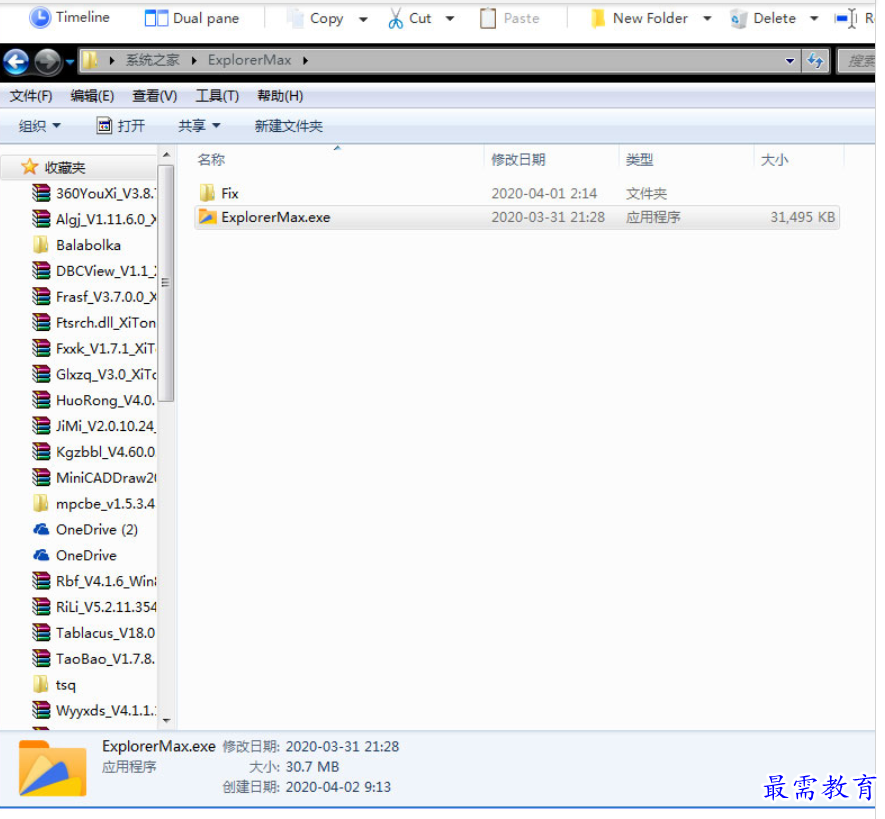Select Fxxk_V1.7.1 in favorites
The image size is (885, 819).
click(94, 348)
